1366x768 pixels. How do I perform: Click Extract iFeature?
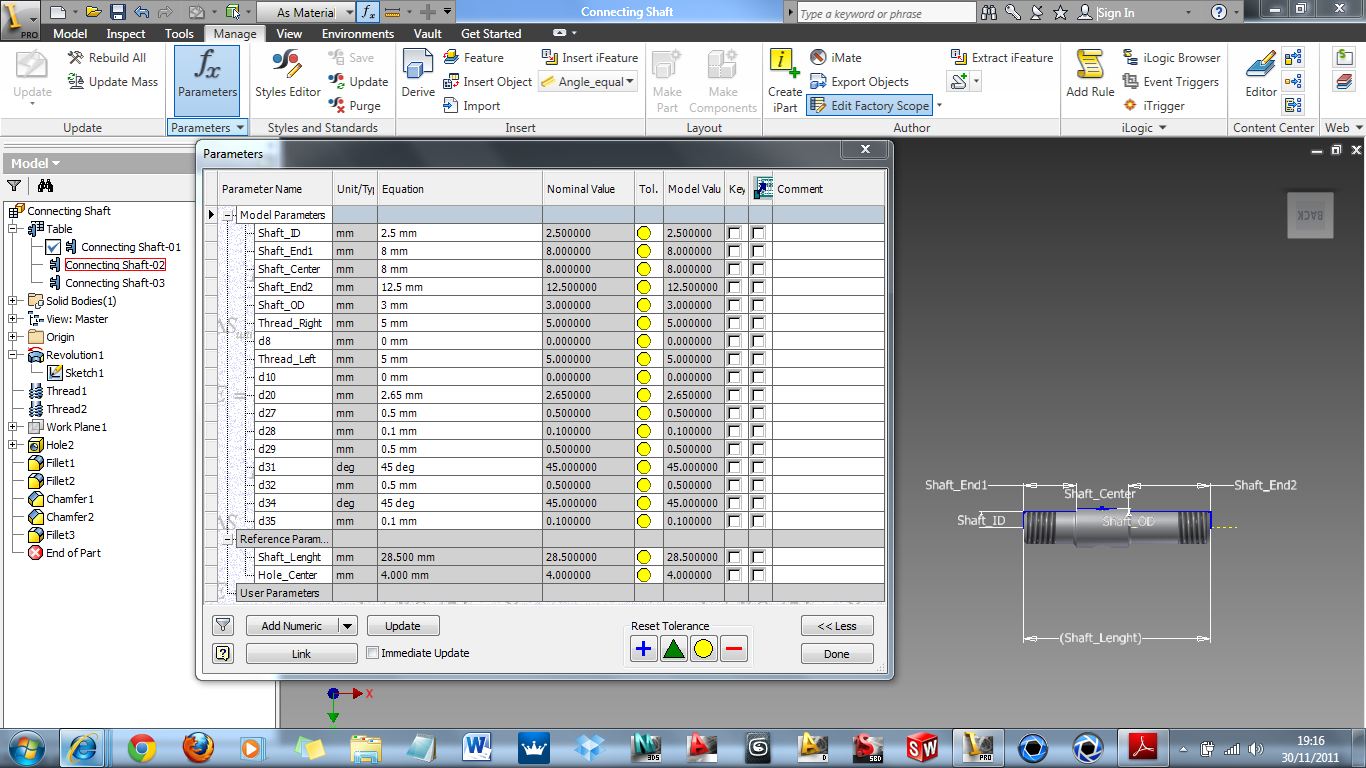1001,58
